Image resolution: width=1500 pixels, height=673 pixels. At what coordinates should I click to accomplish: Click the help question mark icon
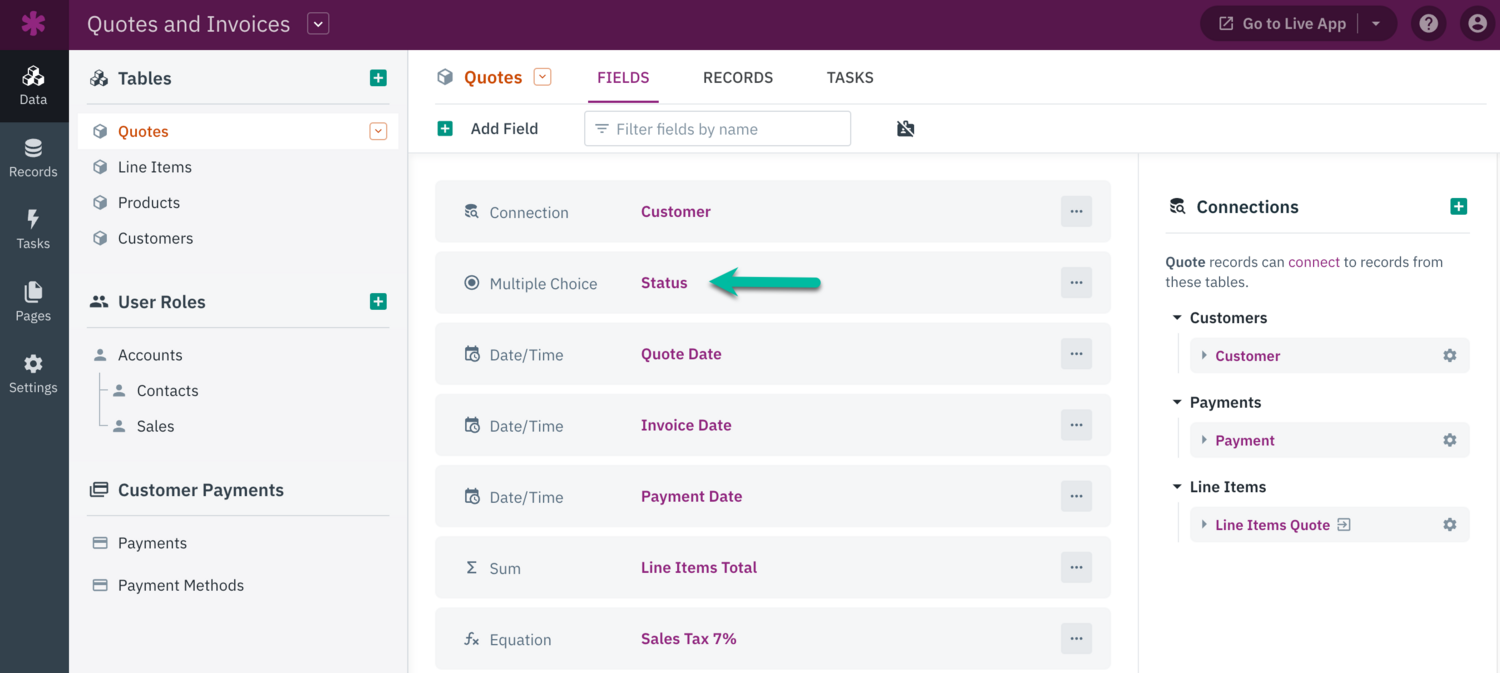tap(1429, 24)
